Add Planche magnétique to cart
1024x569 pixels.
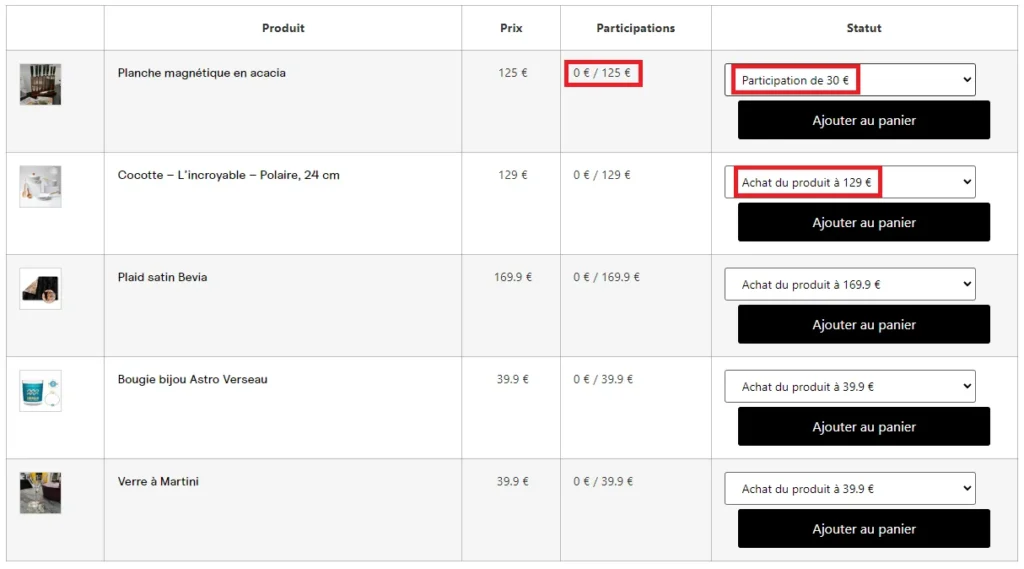coord(863,120)
